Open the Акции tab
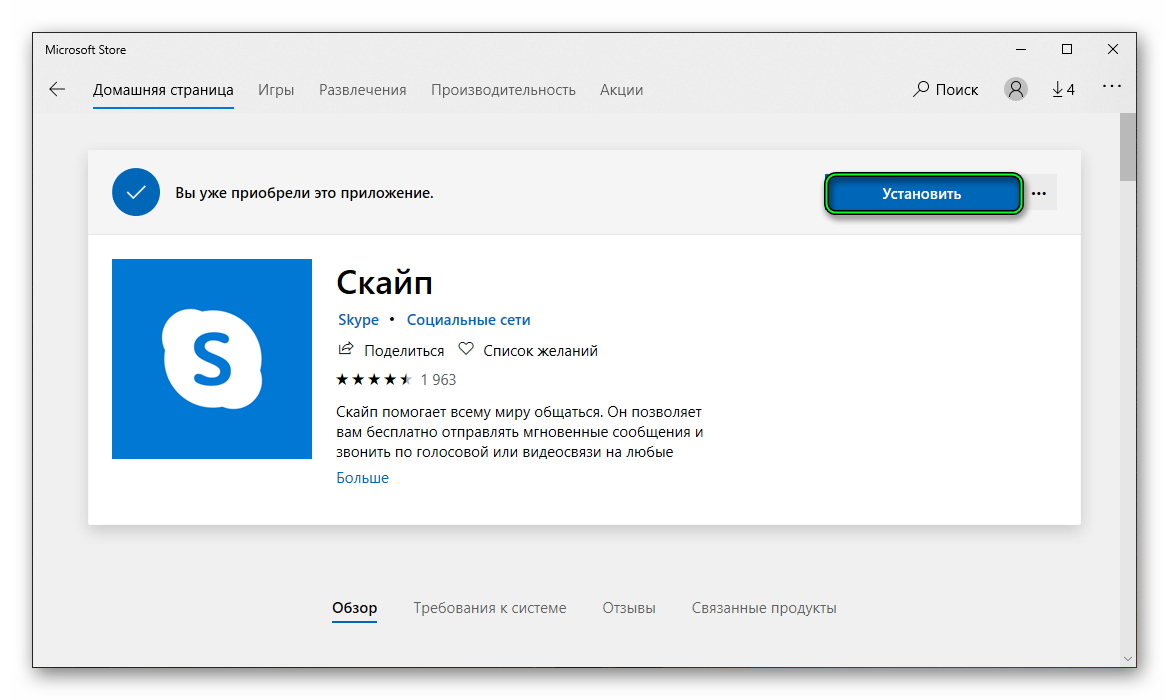Viewport: 1169px width, 700px height. pyautogui.click(x=622, y=90)
